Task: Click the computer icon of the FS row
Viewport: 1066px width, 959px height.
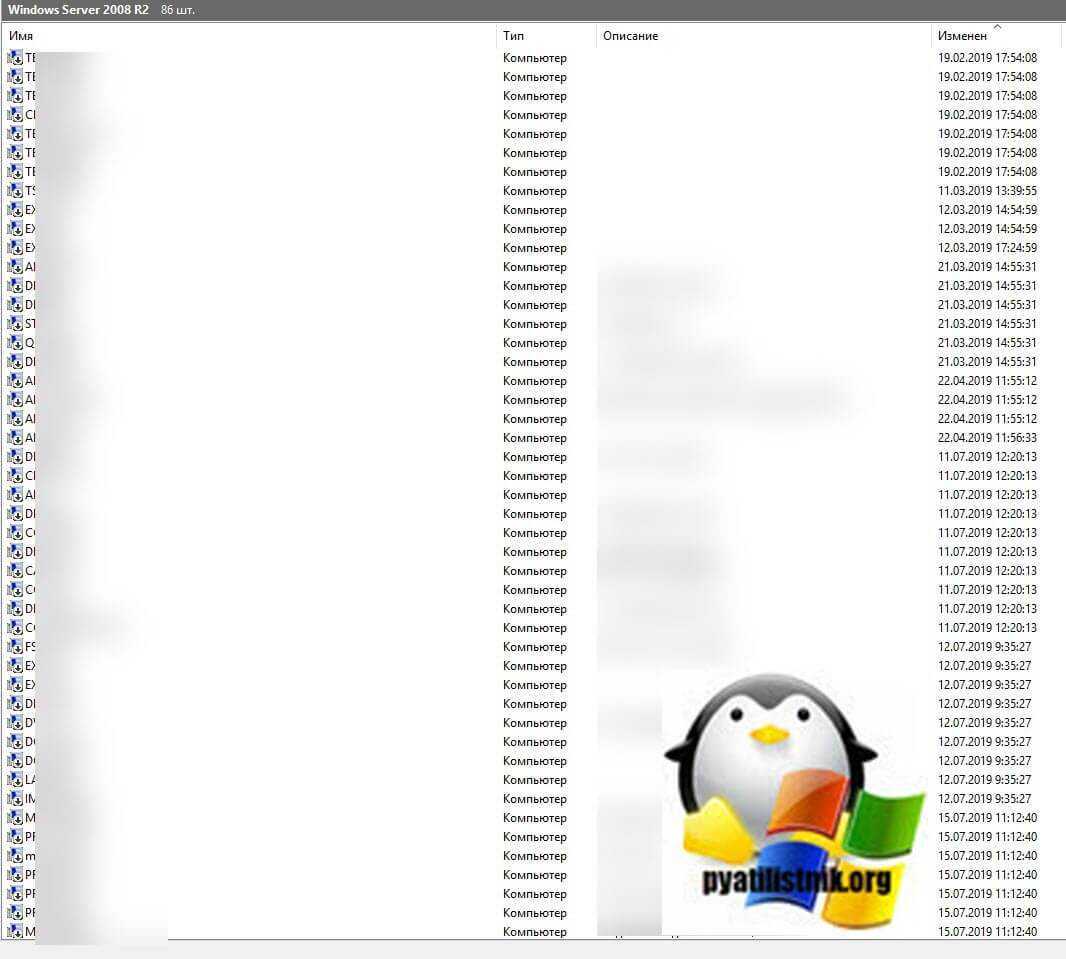Action: click(x=15, y=647)
